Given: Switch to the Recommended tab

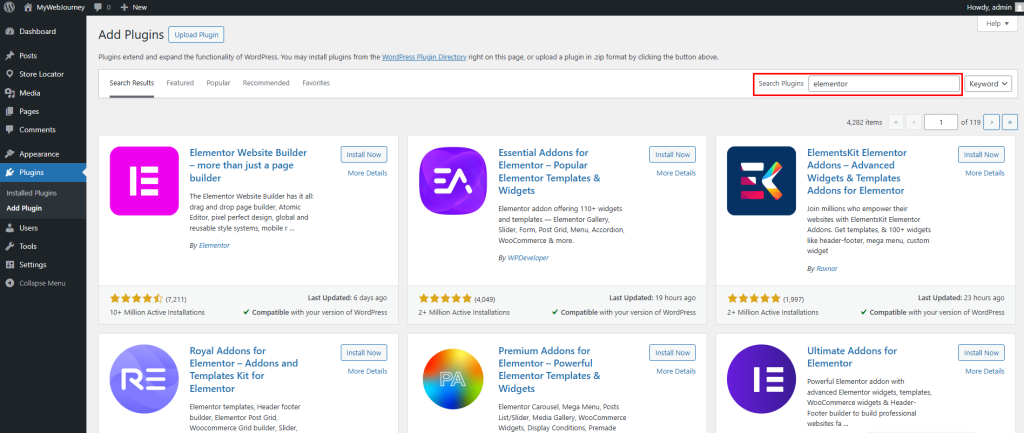Looking at the screenshot, I should pyautogui.click(x=266, y=83).
